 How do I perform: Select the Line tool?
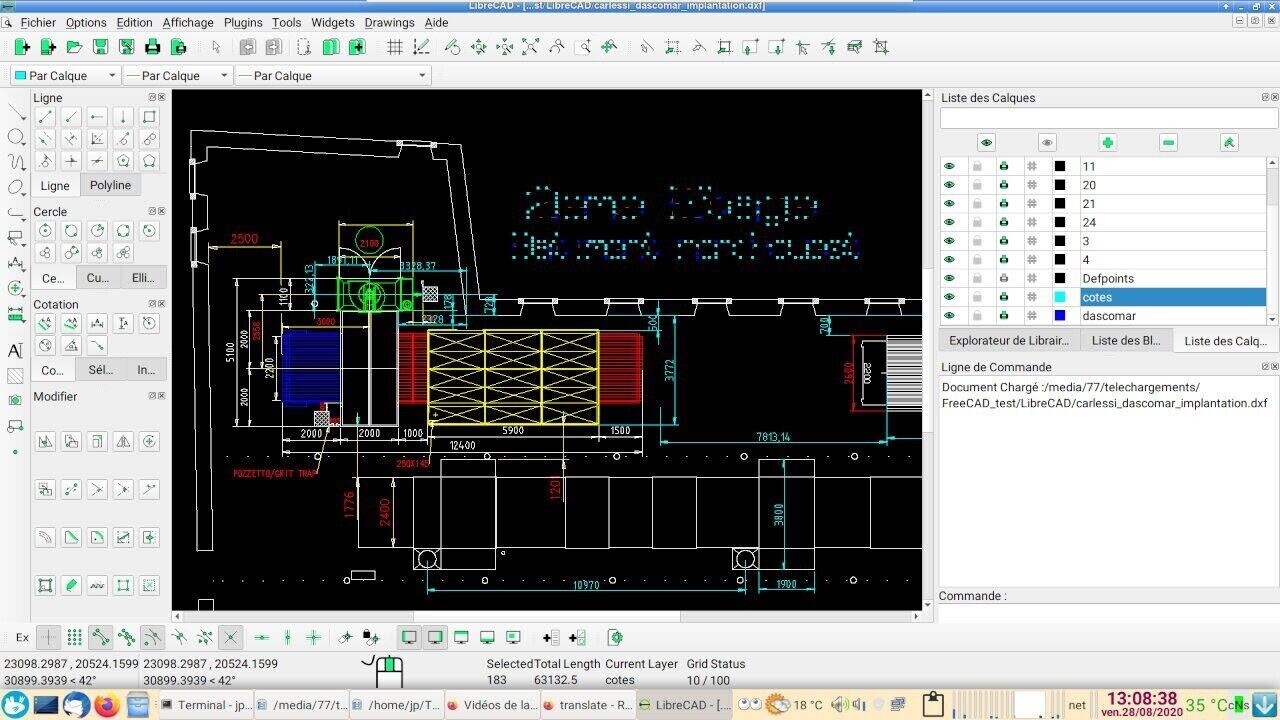54,186
